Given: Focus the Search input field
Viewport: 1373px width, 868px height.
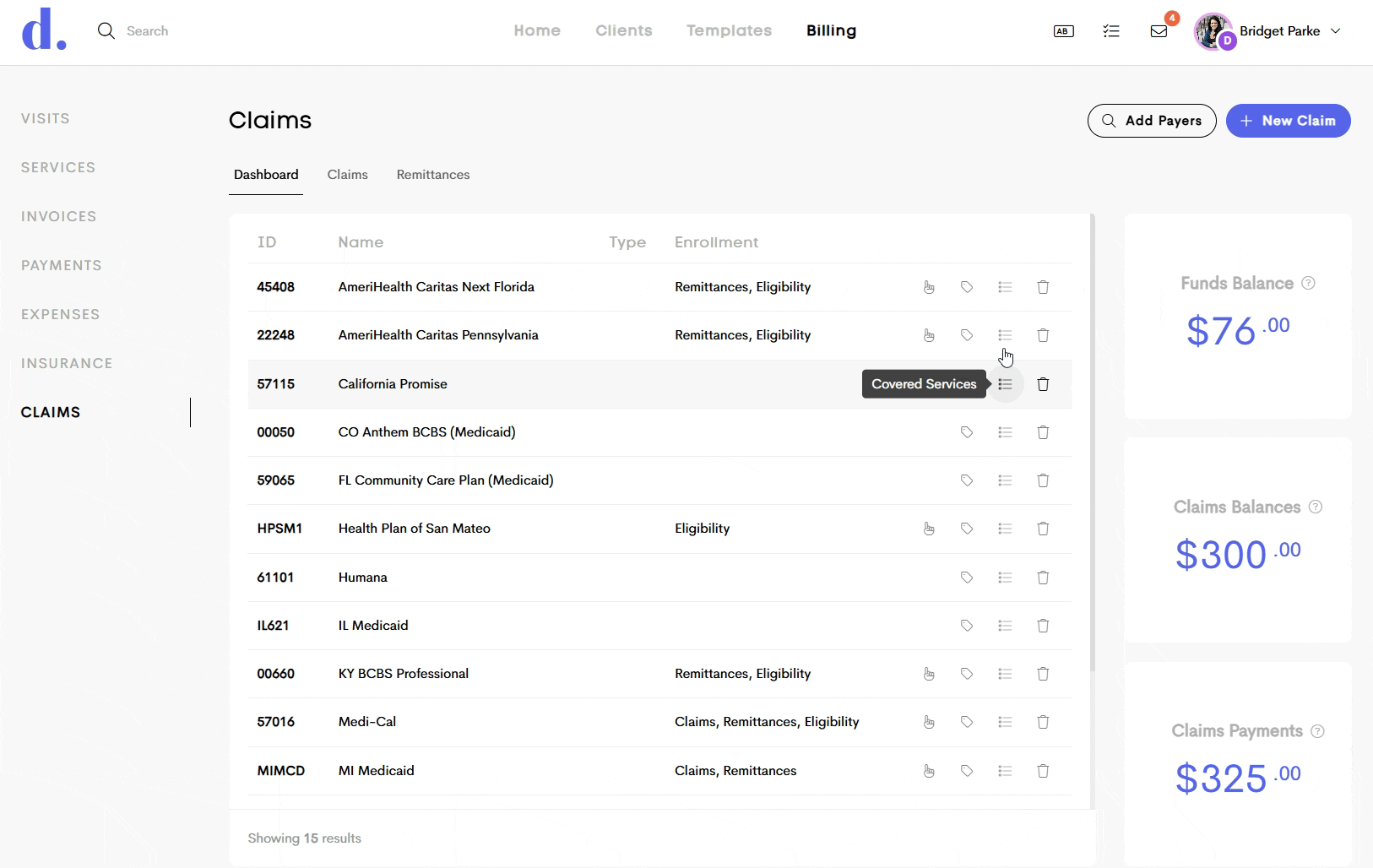Looking at the screenshot, I should pyautogui.click(x=148, y=31).
